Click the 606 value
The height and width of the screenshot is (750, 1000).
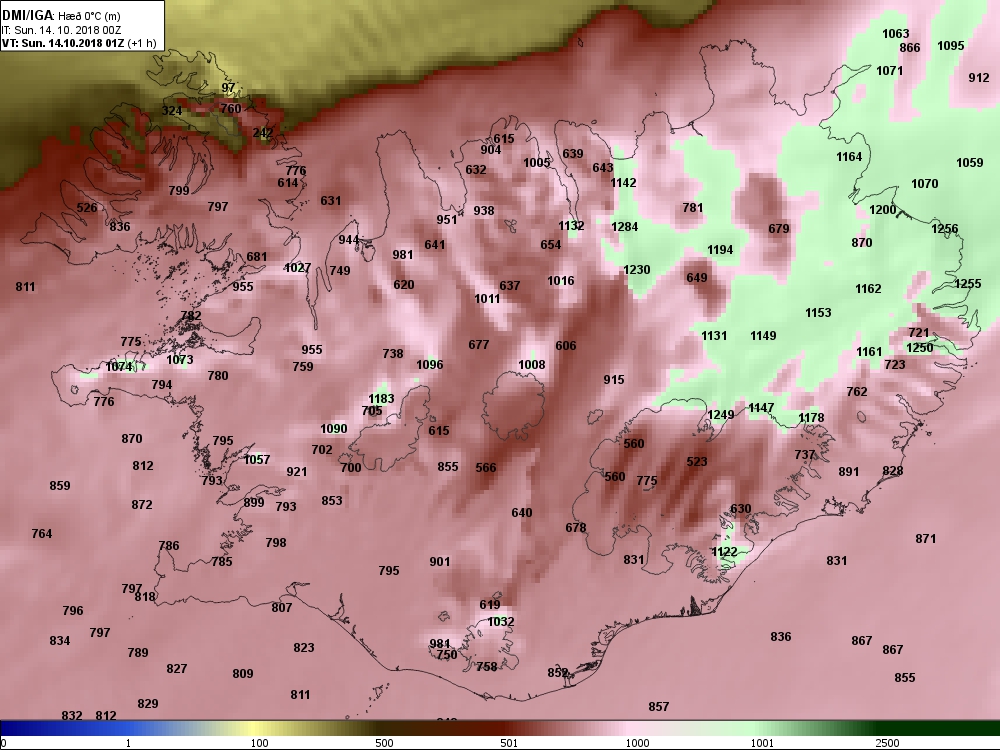(566, 346)
